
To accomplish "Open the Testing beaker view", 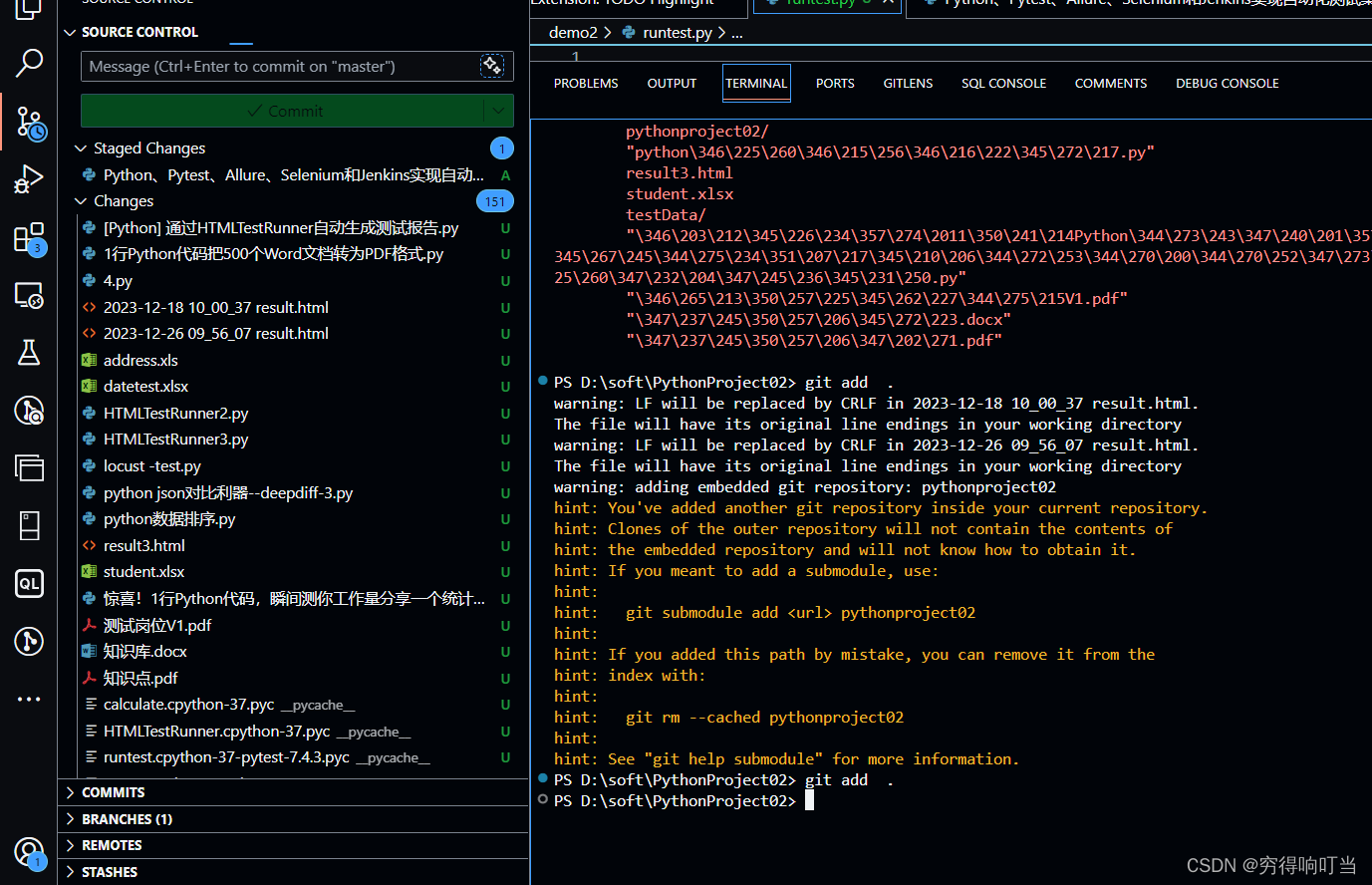I will [28, 352].
